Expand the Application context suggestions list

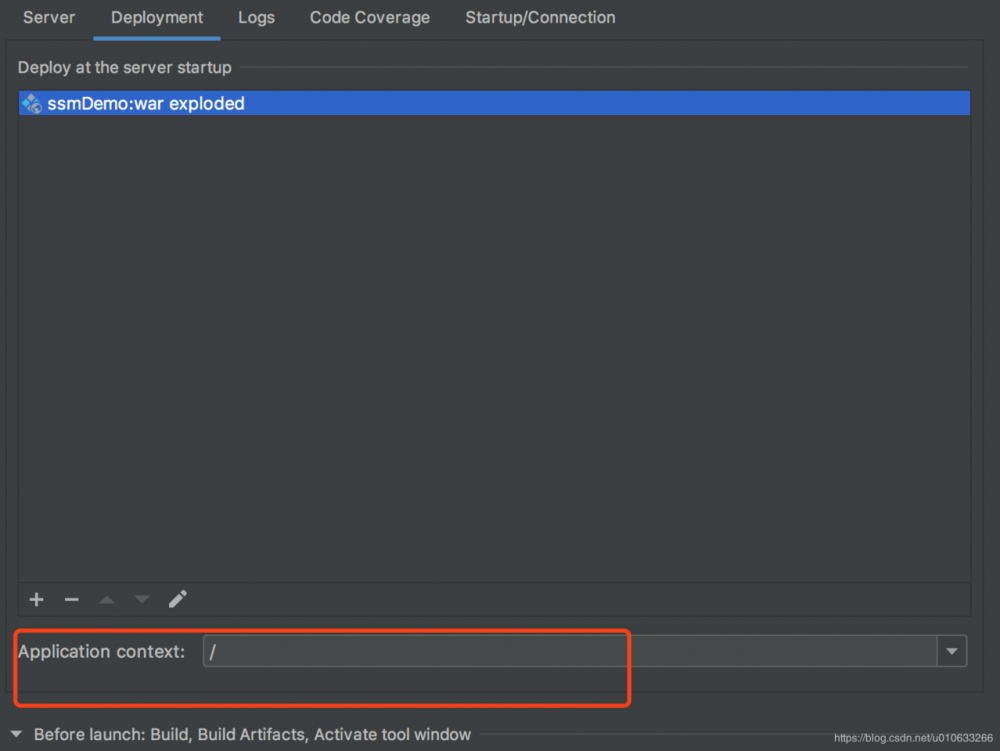[951, 651]
